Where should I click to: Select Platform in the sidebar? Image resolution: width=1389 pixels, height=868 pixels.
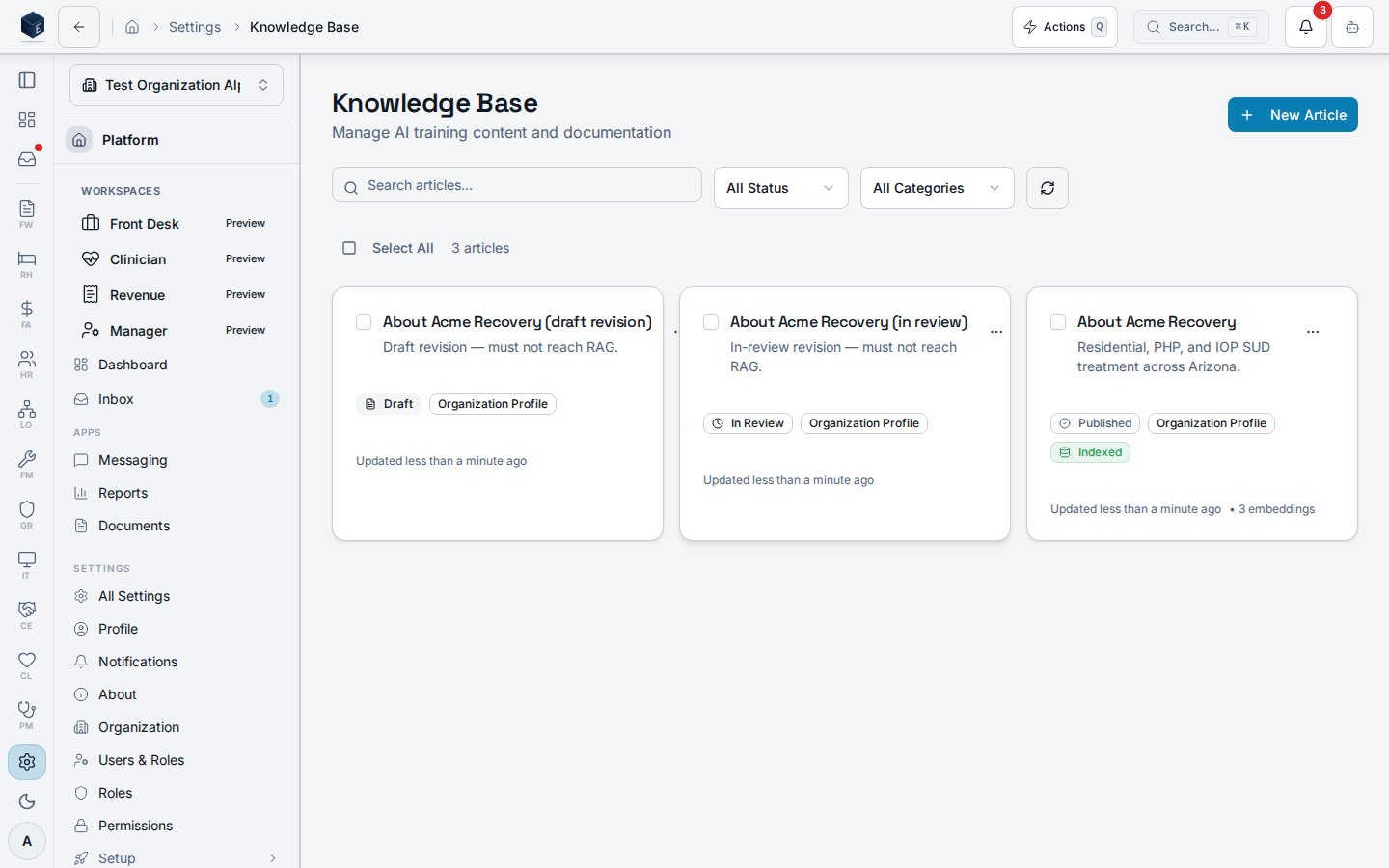pos(177,140)
